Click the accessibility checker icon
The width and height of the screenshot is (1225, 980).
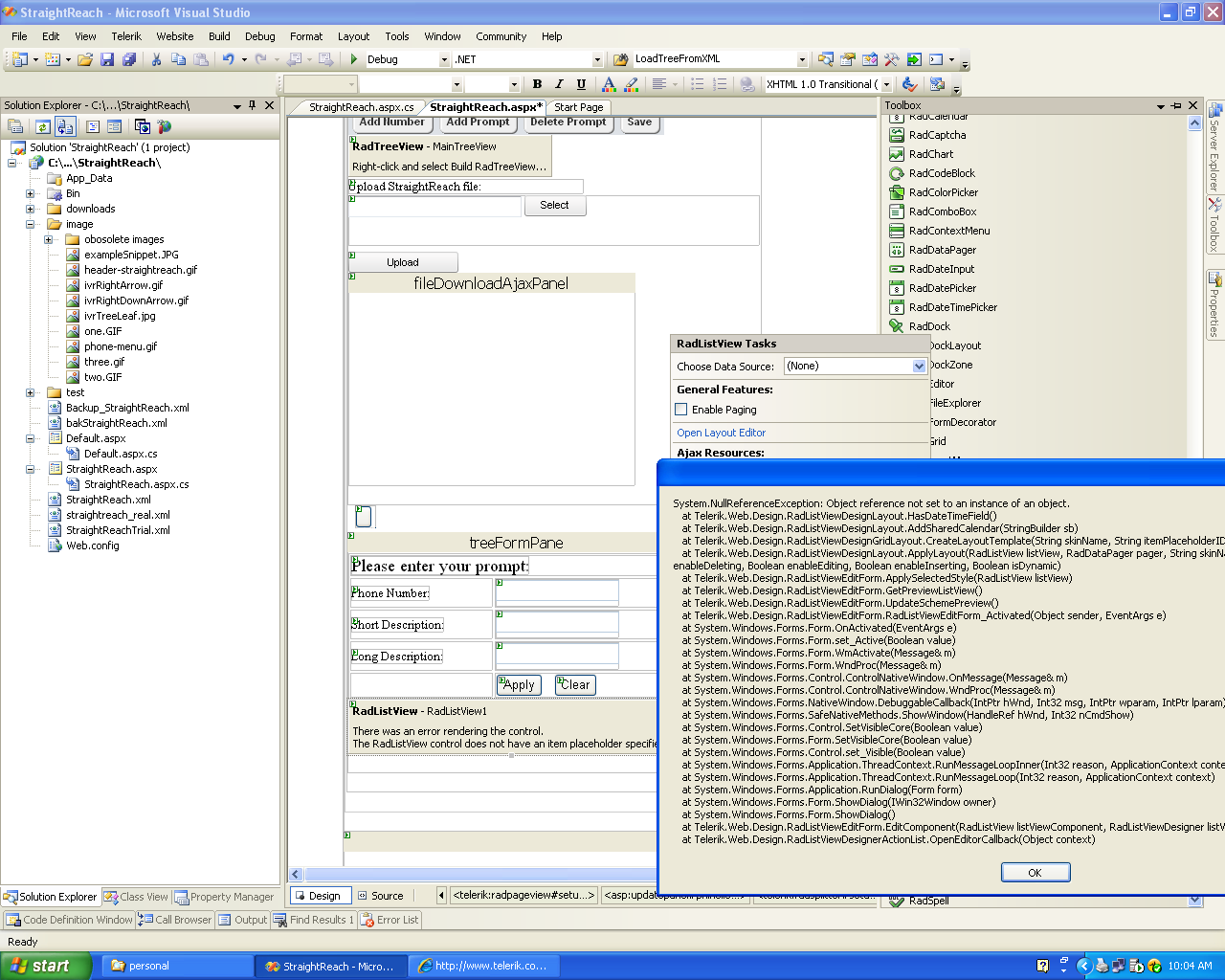pos(909,84)
